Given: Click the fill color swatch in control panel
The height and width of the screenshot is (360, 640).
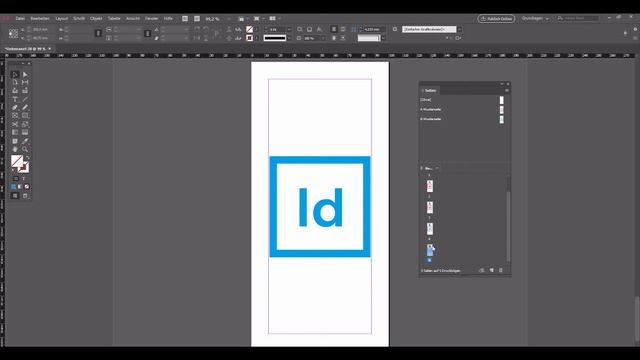Looking at the screenshot, I should tap(249, 29).
